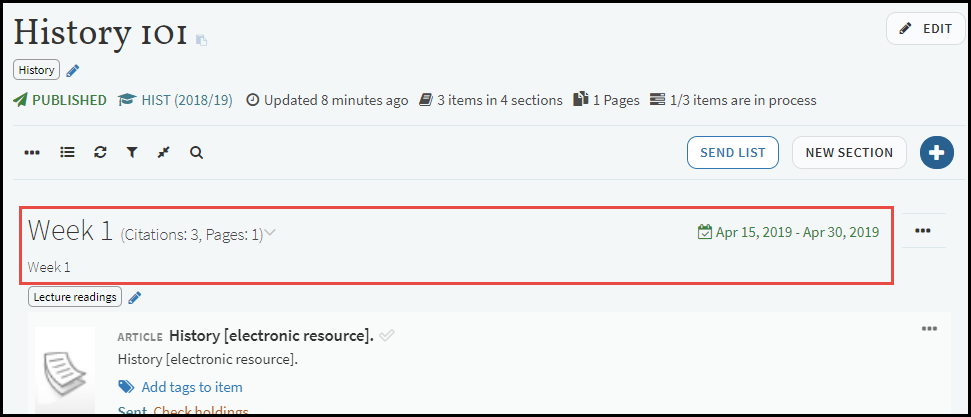
Task: Click the article document thumbnail image
Action: (x=65, y=371)
